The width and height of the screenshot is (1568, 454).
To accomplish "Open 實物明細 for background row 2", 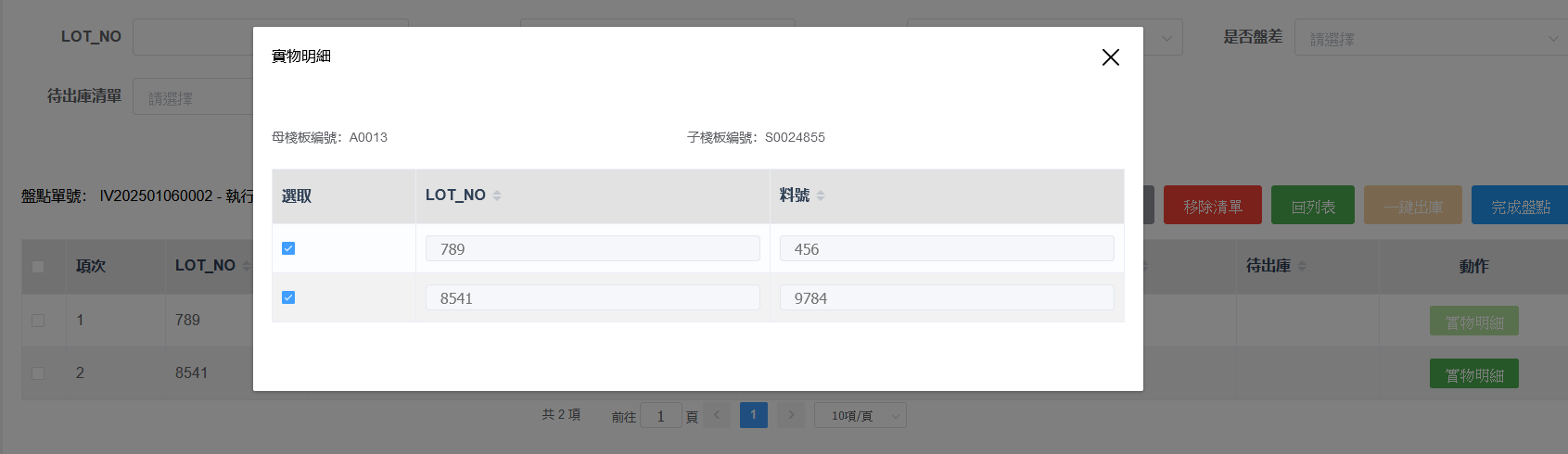I will pos(1474,374).
